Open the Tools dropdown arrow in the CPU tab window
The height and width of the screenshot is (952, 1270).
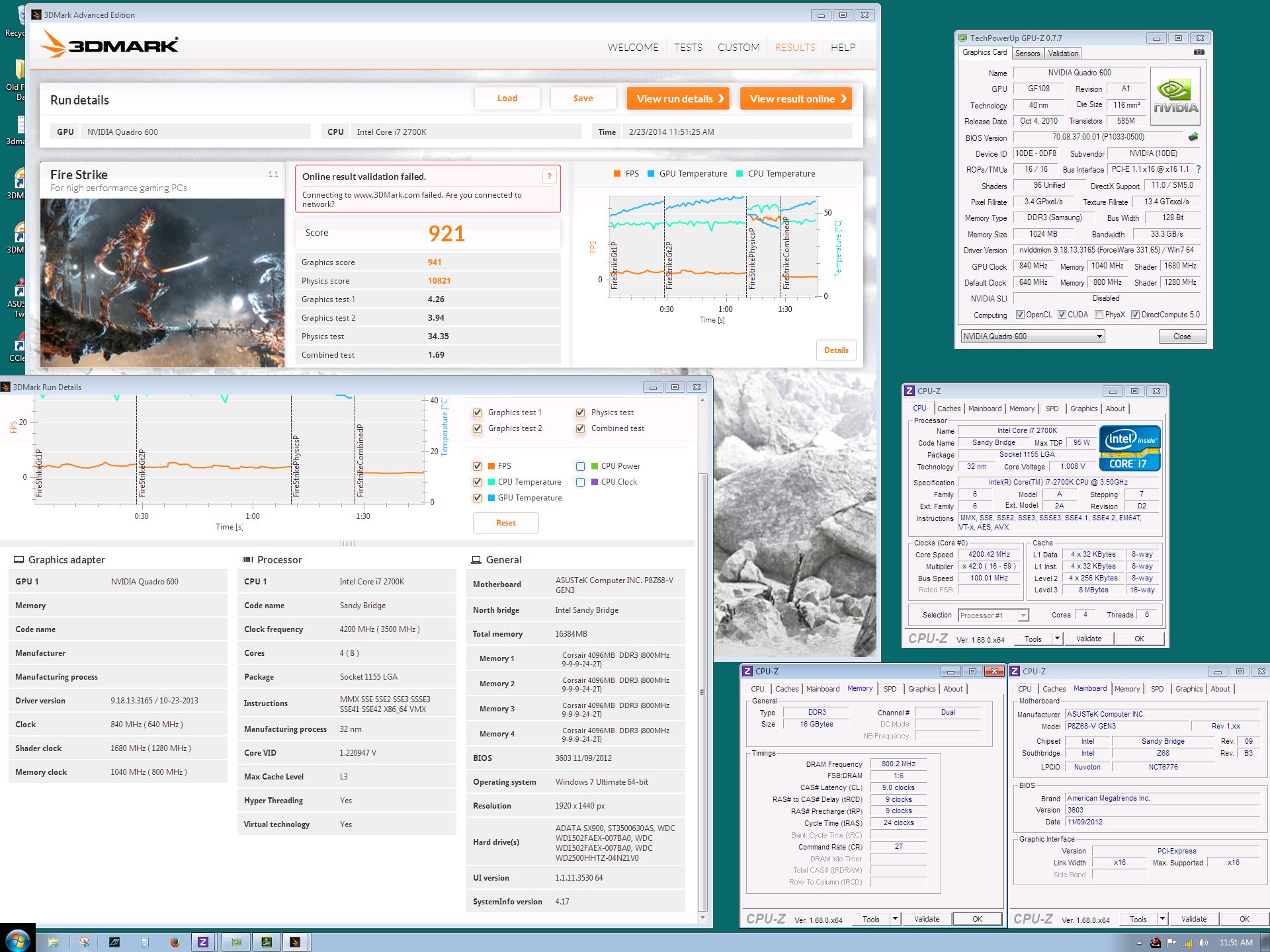tap(1057, 639)
